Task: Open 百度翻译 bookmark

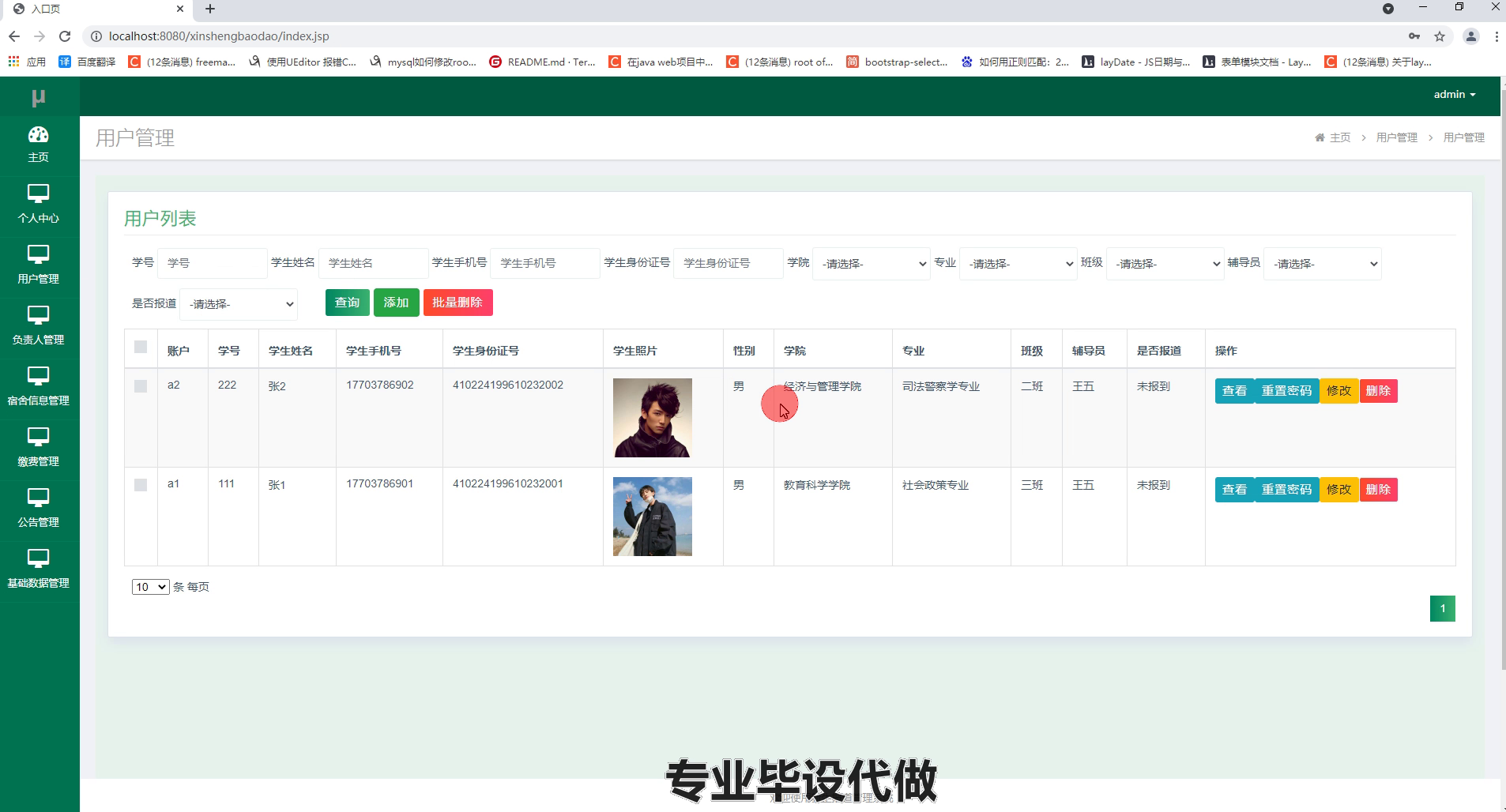Action: (88, 62)
